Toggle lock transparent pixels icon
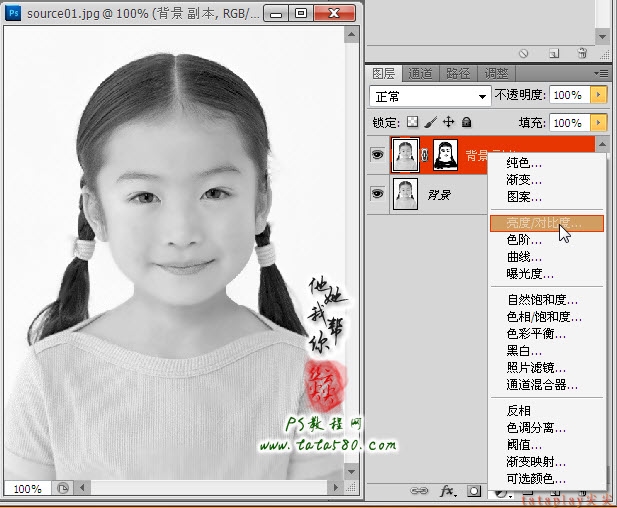Screen dimensions: 617x508 click(x=412, y=122)
